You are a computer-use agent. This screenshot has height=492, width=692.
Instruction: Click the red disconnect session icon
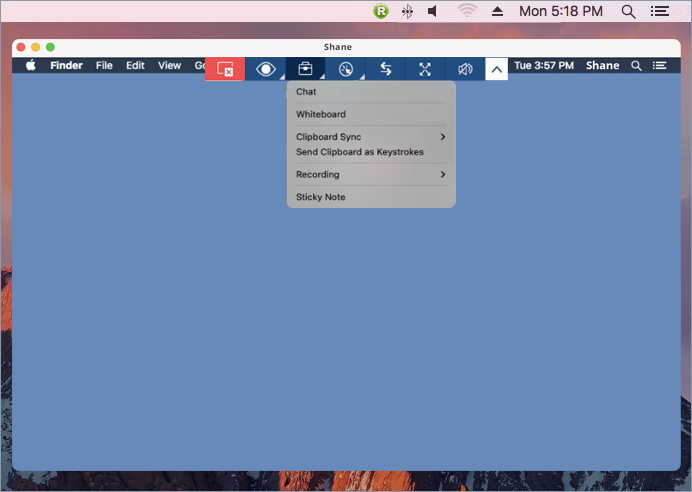point(225,69)
